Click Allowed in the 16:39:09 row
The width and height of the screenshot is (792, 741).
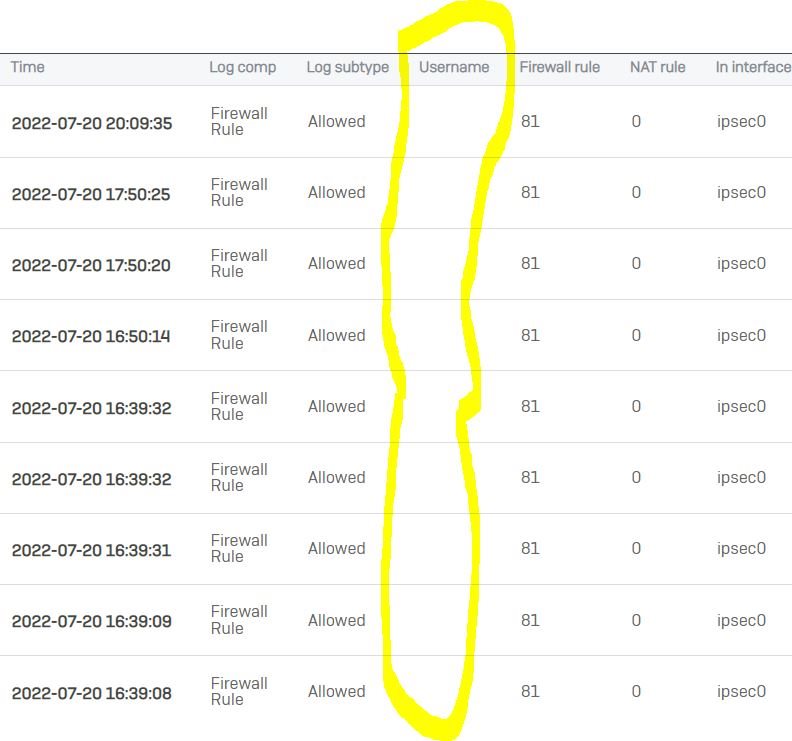337,620
